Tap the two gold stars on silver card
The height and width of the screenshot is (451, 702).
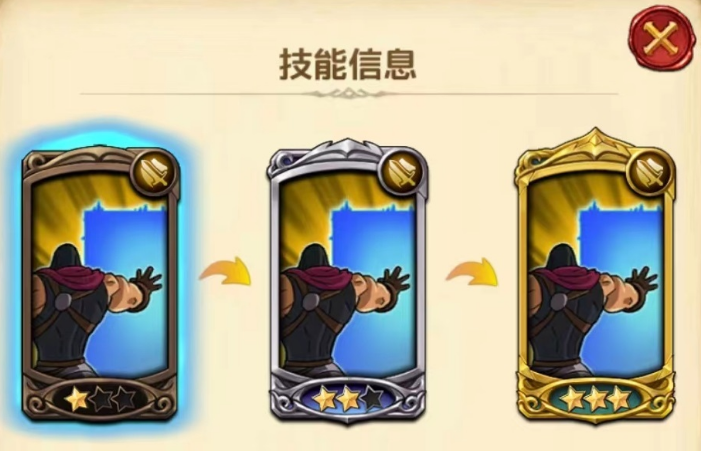click(336, 398)
